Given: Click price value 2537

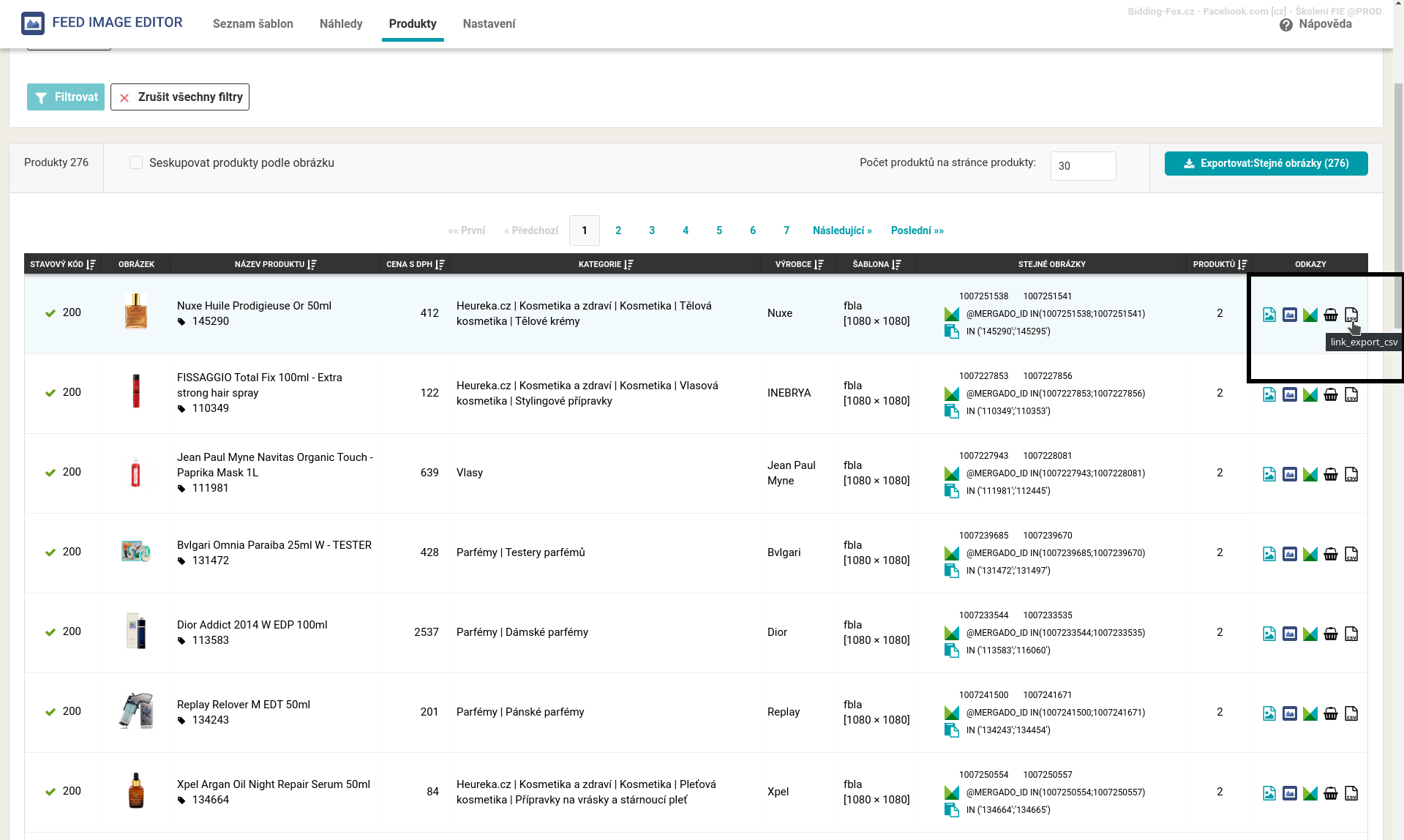Looking at the screenshot, I should [427, 632].
